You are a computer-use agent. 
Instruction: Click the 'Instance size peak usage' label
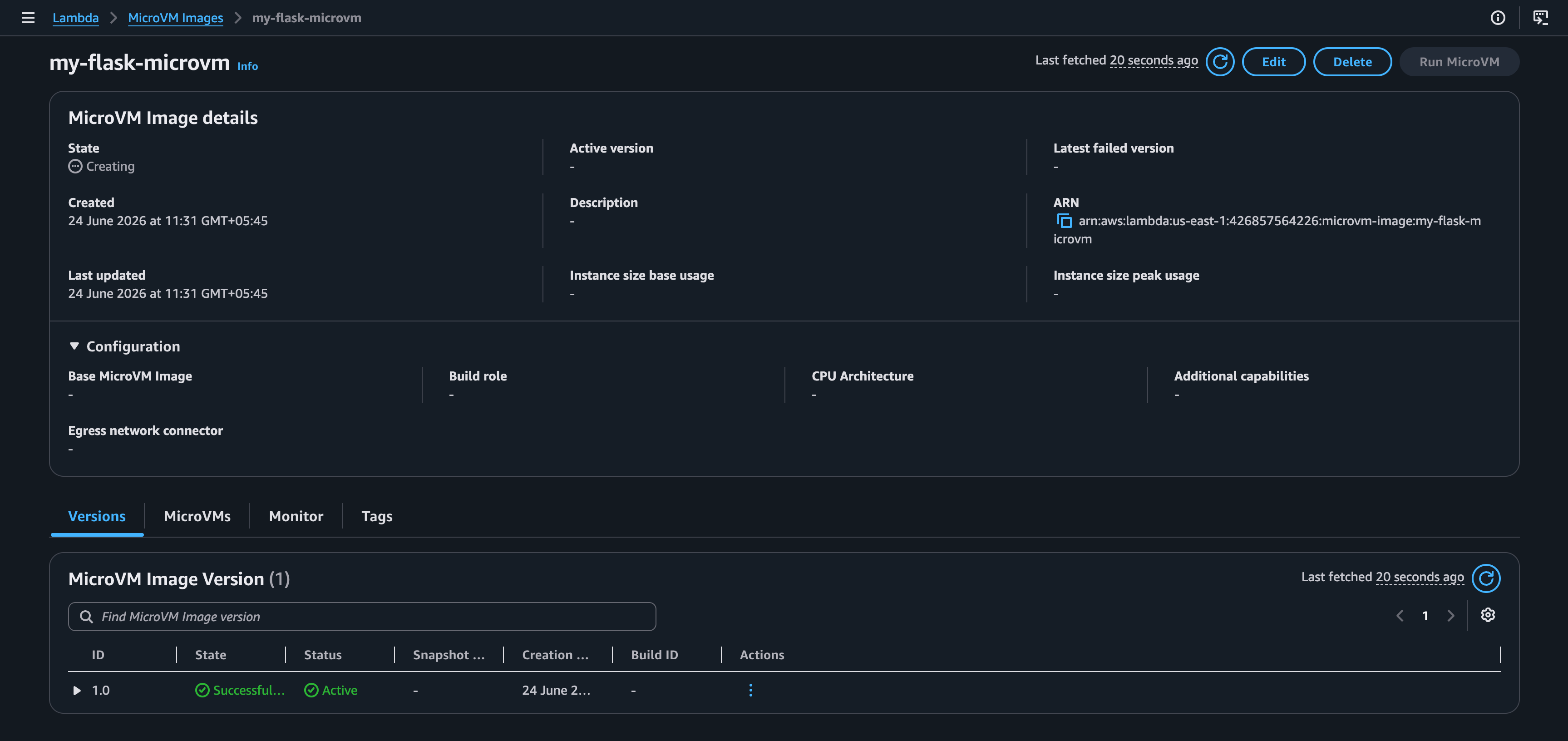click(x=1126, y=275)
